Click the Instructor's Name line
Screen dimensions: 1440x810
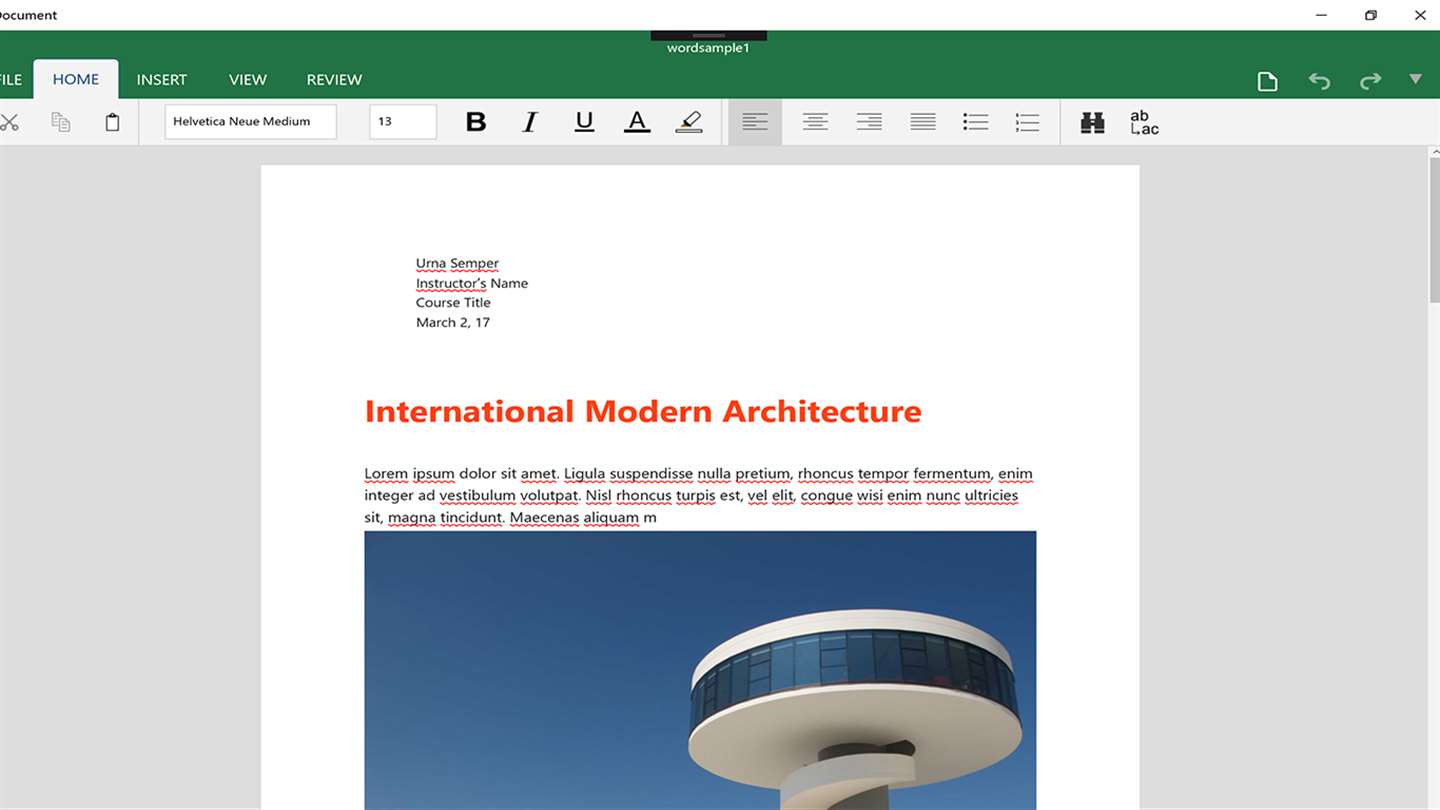click(x=472, y=283)
